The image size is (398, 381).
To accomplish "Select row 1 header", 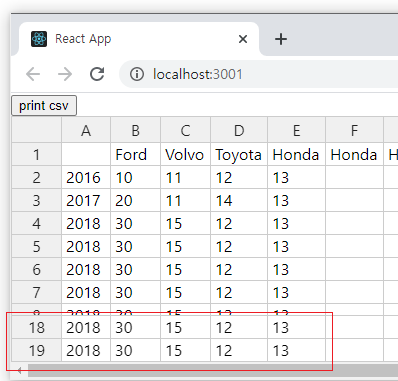I will [x=37, y=154].
